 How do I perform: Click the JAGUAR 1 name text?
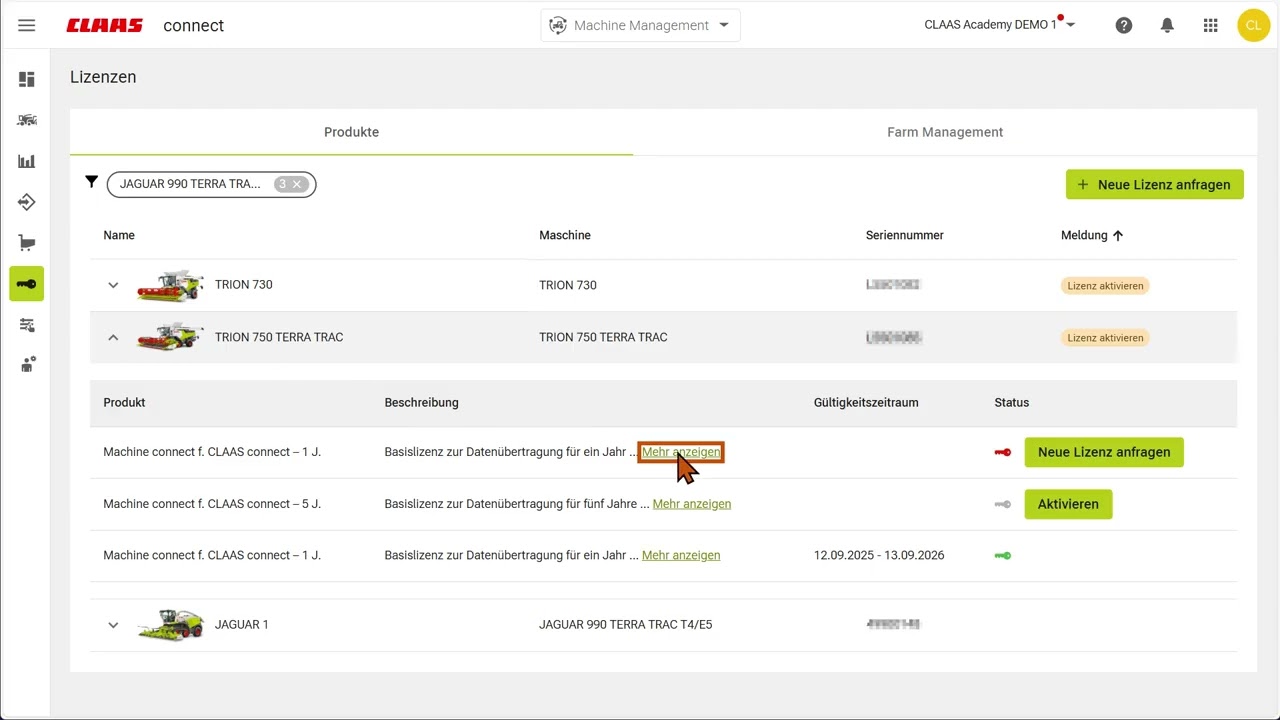pos(242,625)
